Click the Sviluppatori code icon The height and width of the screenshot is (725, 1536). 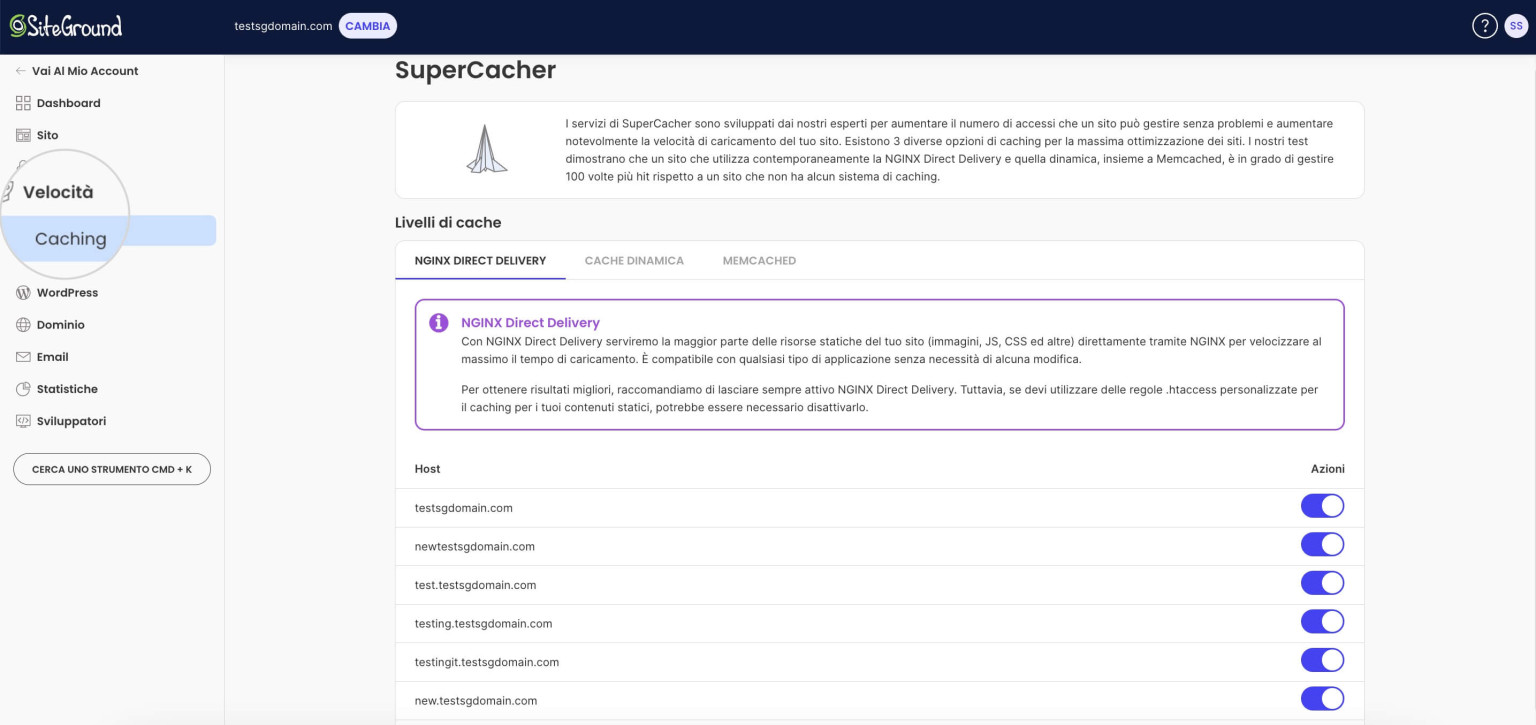[23, 421]
